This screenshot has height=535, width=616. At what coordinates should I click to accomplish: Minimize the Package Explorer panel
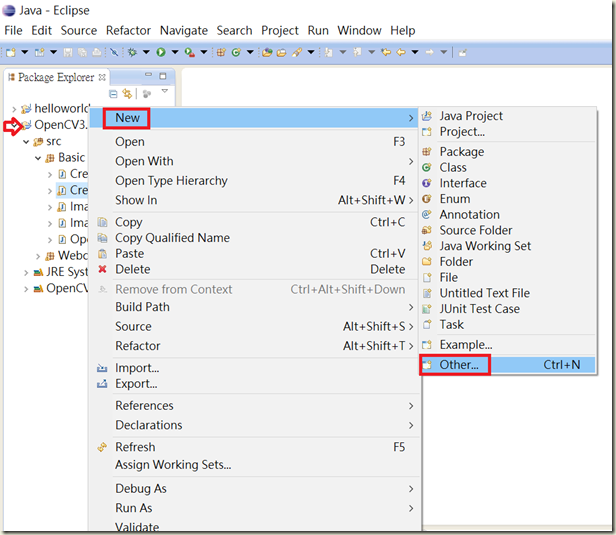pos(148,75)
